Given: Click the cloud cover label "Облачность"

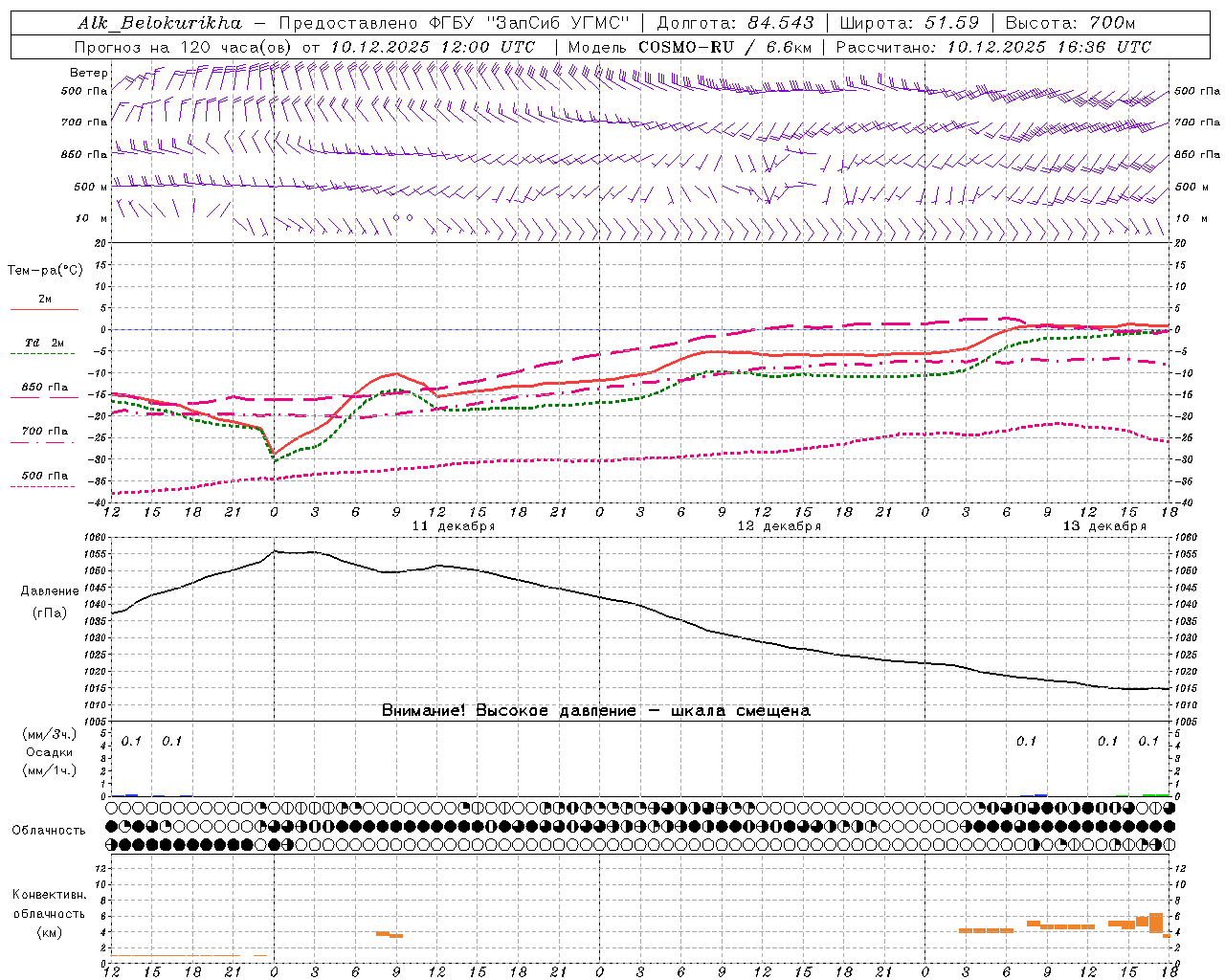Looking at the screenshot, I should click(49, 831).
